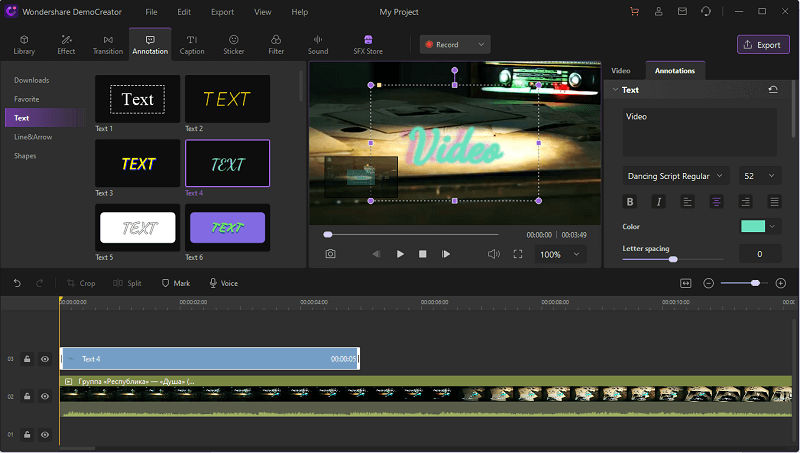Open the File menu
Screen dimensions: 800x453
coord(152,12)
